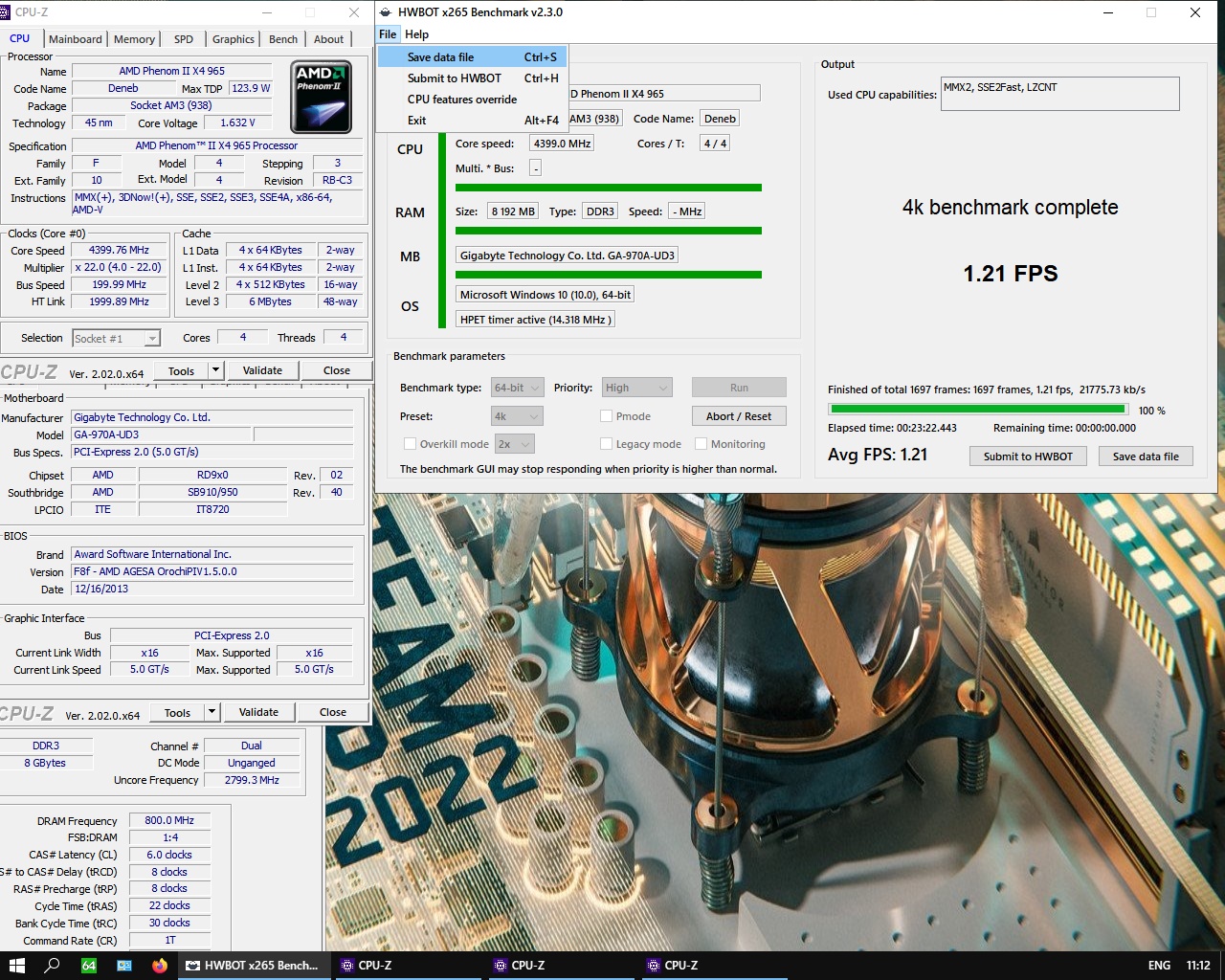Click the Multiplier x 22.0 value
Viewport: 1225px width, 980px height.
tap(119, 268)
